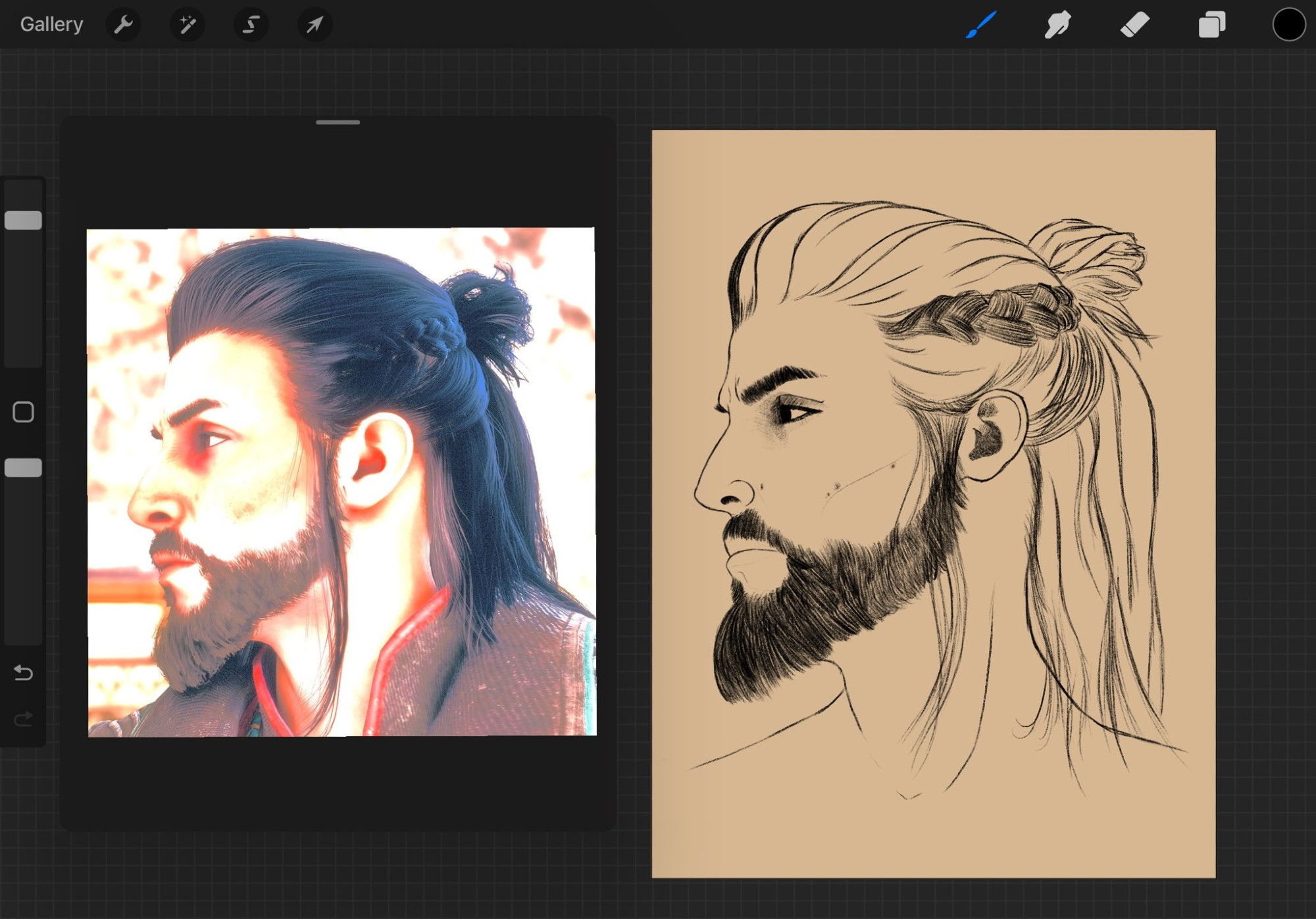
Task: Click the reference window grab handle
Action: coord(338,122)
